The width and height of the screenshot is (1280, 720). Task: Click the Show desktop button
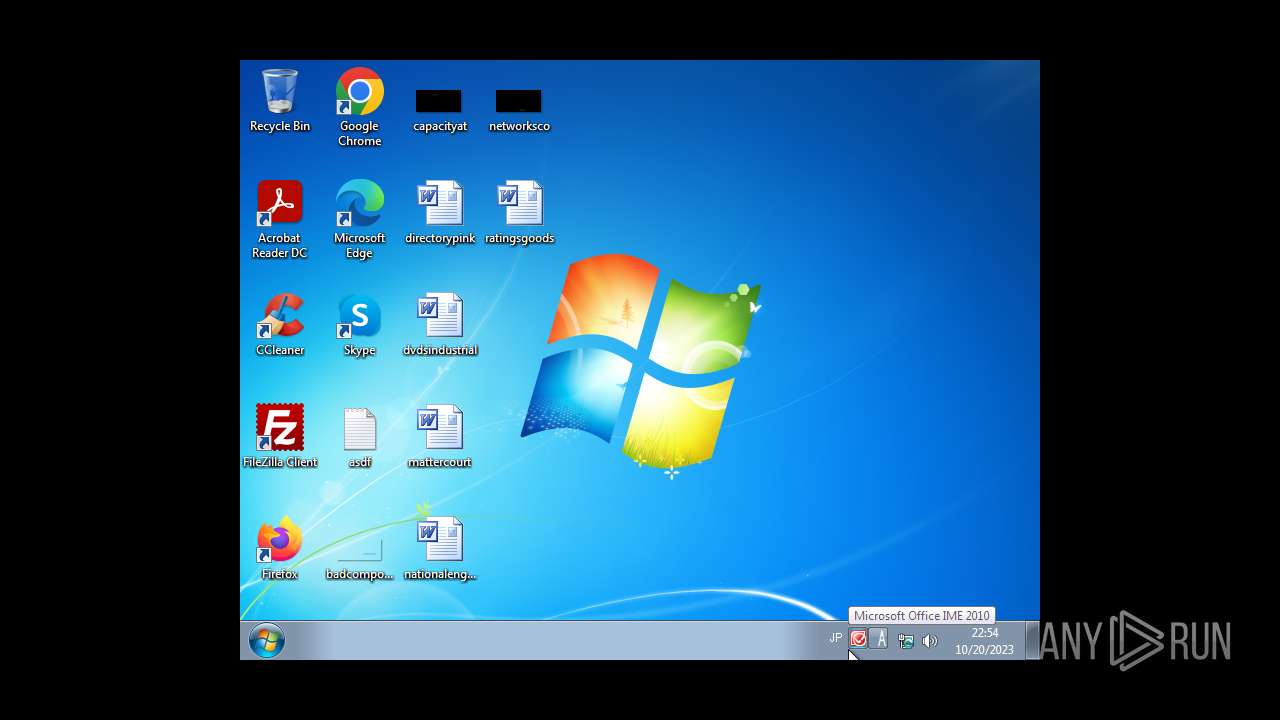[1033, 640]
